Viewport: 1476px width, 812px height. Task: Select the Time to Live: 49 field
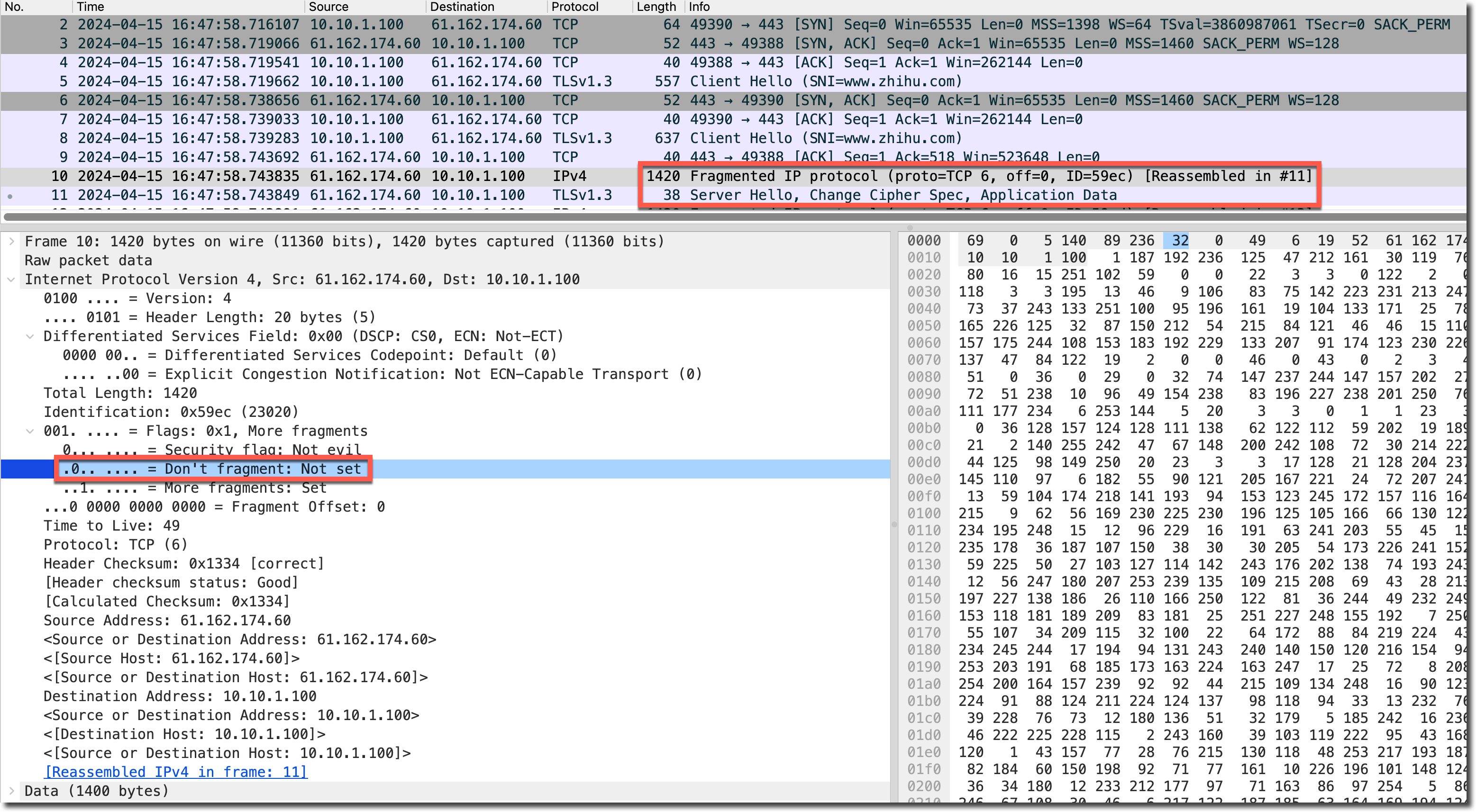[112, 526]
